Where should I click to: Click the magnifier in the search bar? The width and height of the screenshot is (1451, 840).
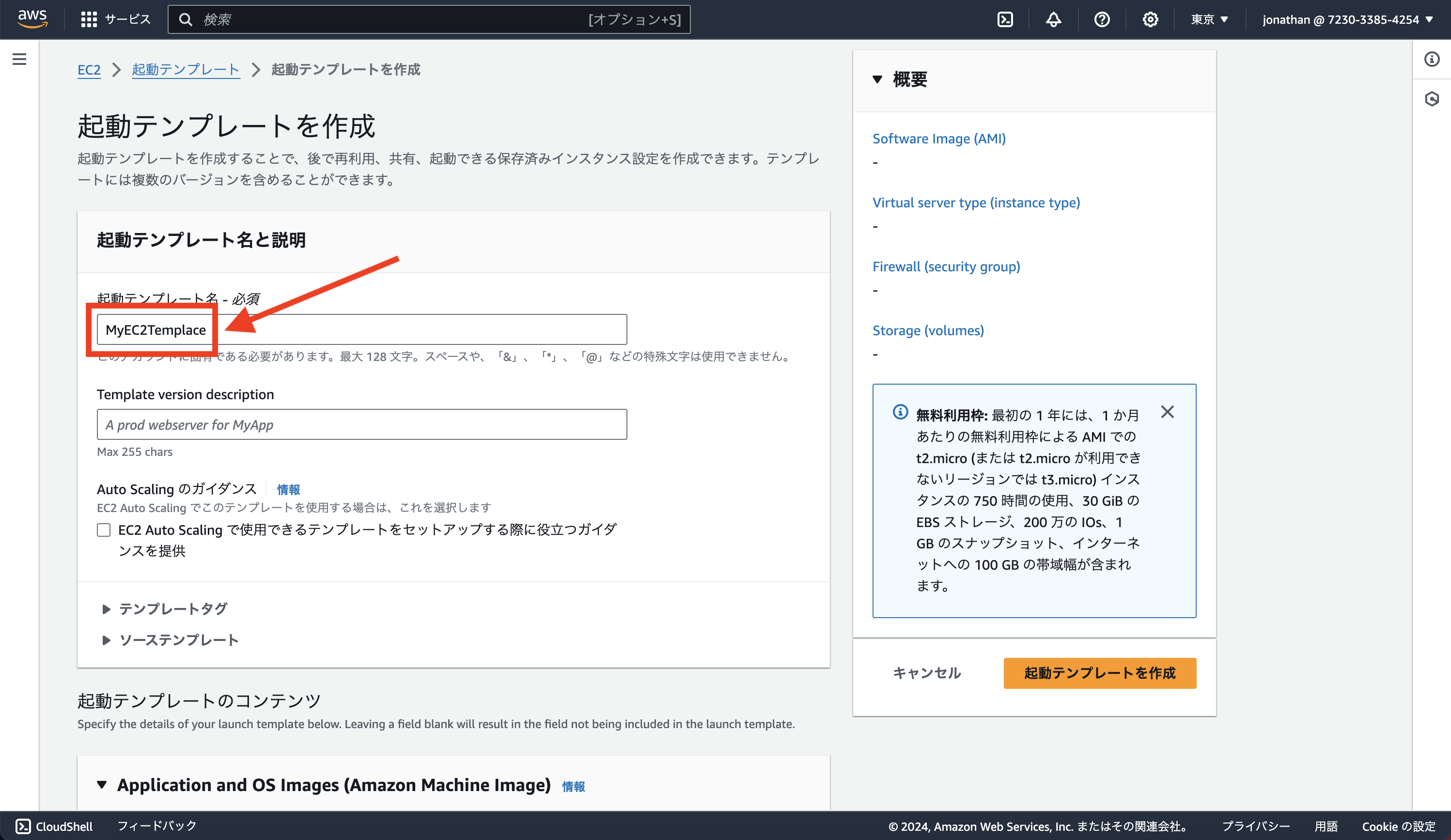click(186, 19)
